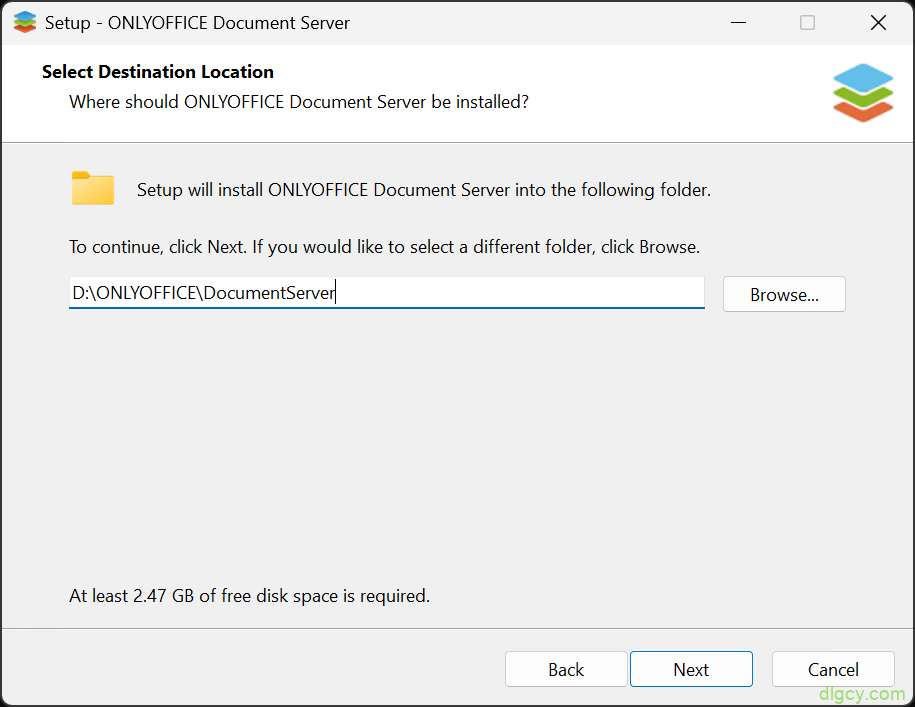Cancel the ONLYOFFICE setup
915x707 pixels.
[x=833, y=669]
